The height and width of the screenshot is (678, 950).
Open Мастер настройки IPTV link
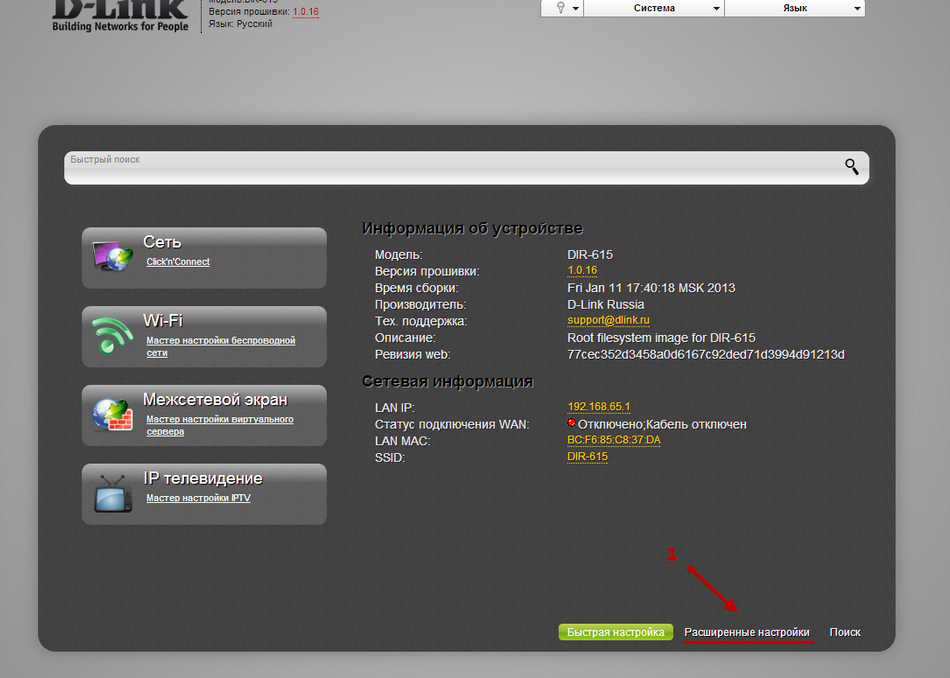point(198,498)
